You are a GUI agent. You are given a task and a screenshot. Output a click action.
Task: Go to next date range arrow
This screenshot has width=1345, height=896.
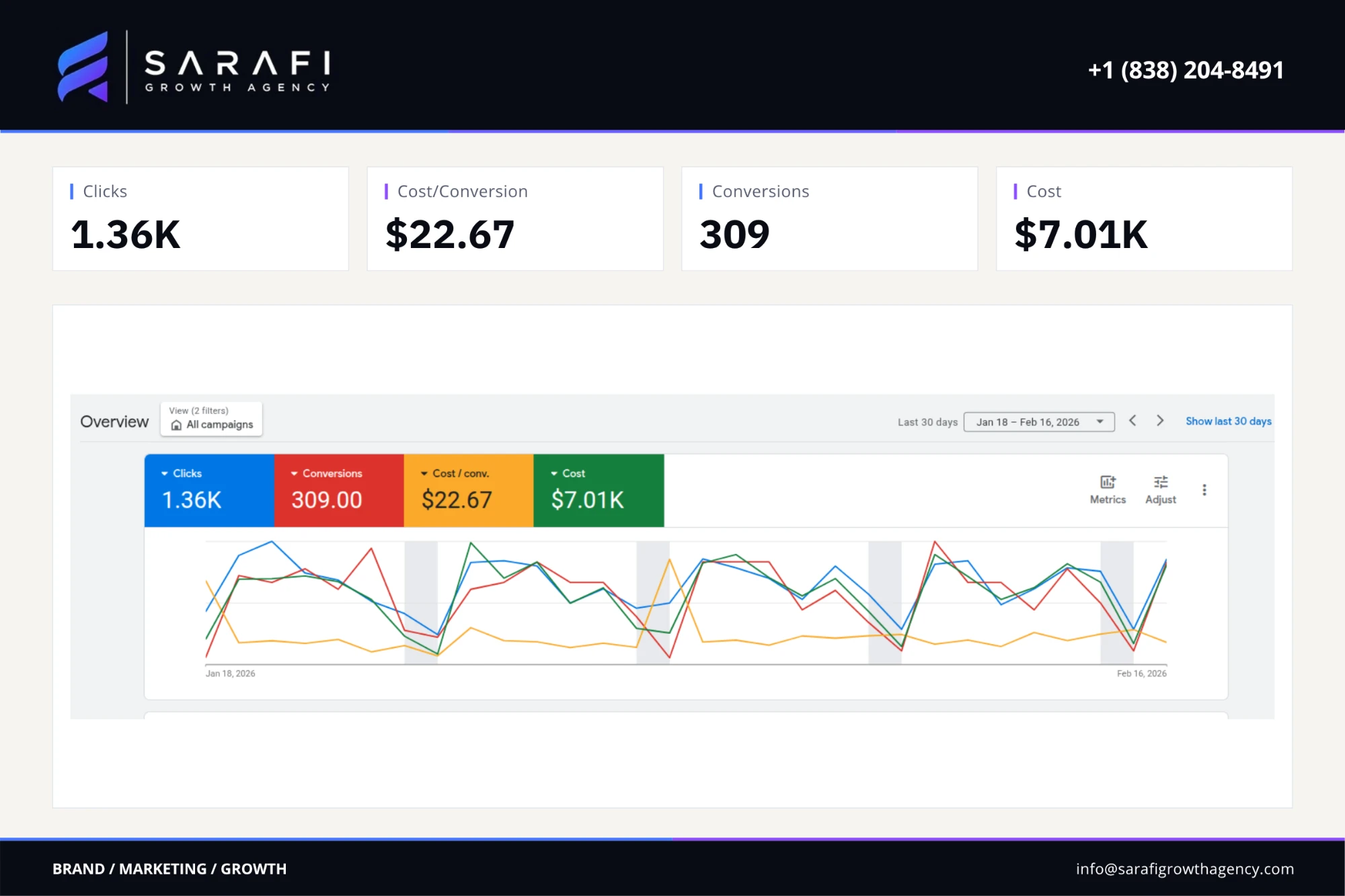[1160, 421]
